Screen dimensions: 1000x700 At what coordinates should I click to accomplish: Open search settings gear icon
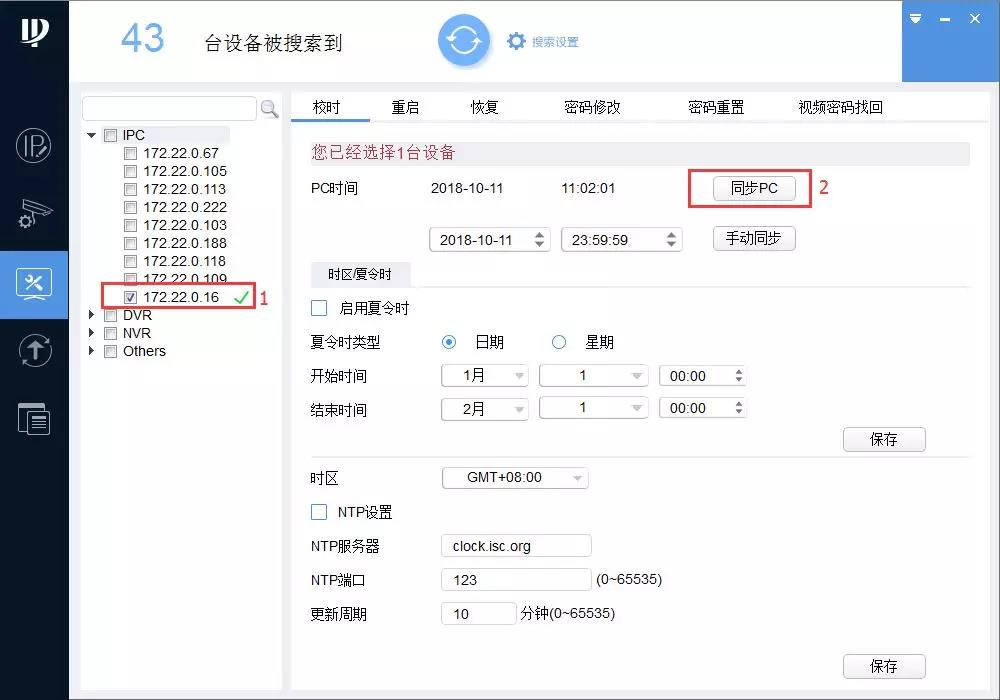516,41
